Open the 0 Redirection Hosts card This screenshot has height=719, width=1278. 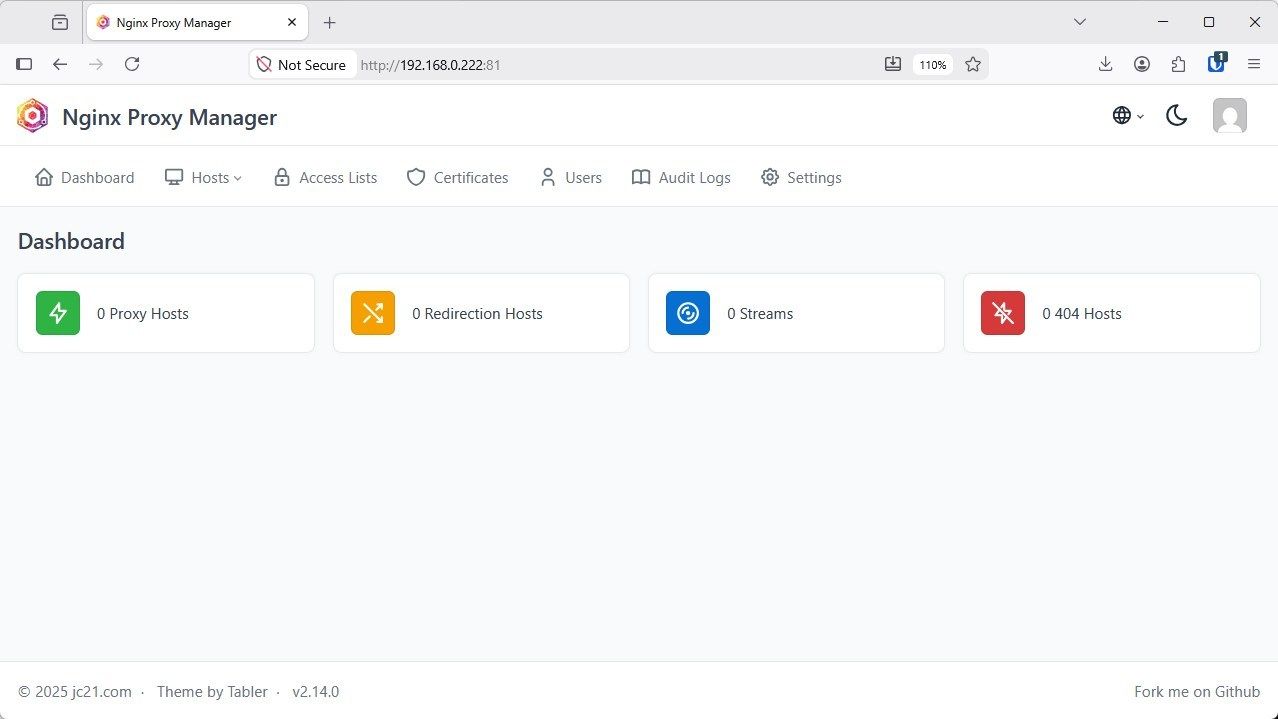click(481, 313)
